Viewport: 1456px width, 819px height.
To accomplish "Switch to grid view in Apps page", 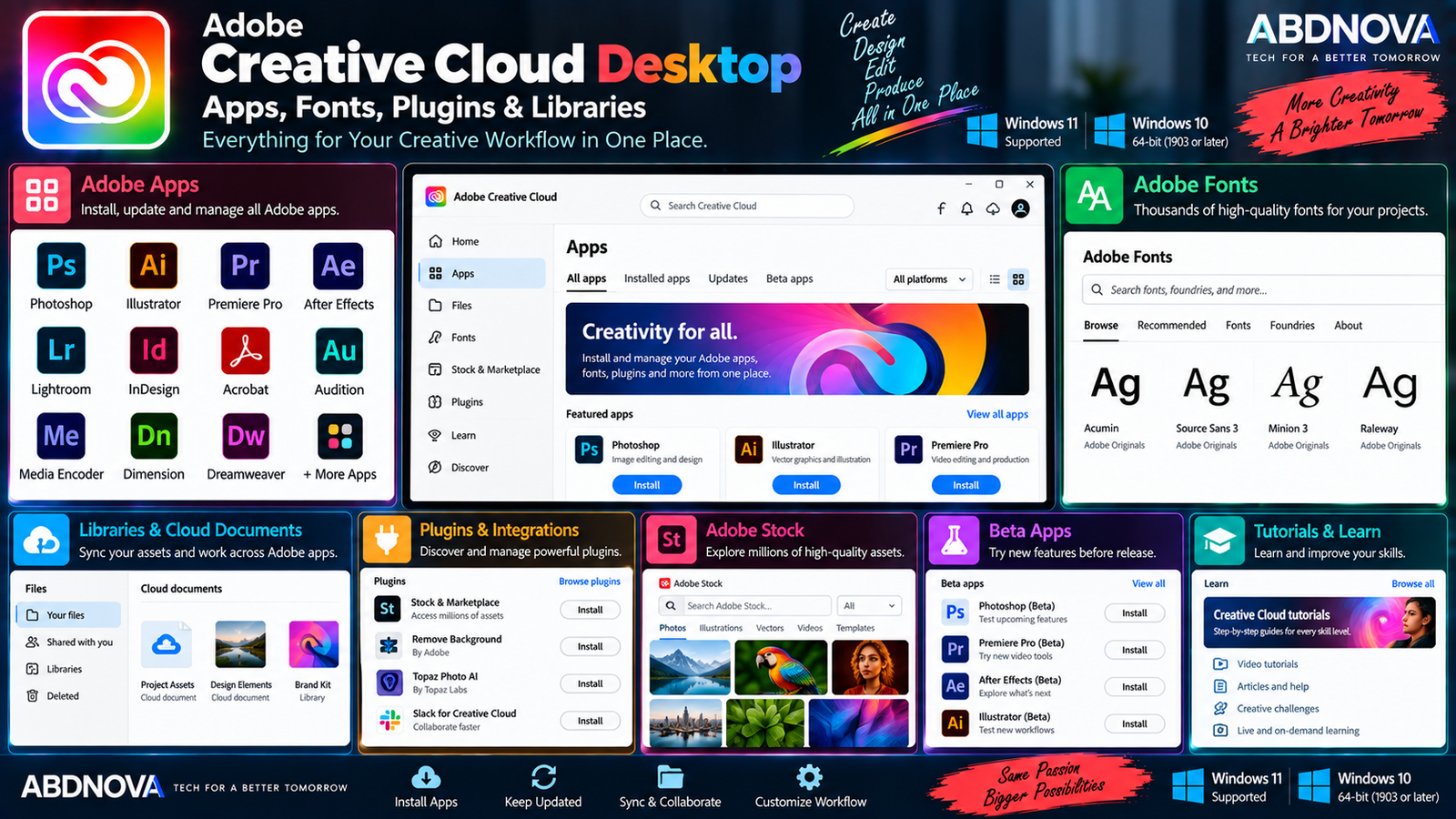I will tap(1018, 279).
